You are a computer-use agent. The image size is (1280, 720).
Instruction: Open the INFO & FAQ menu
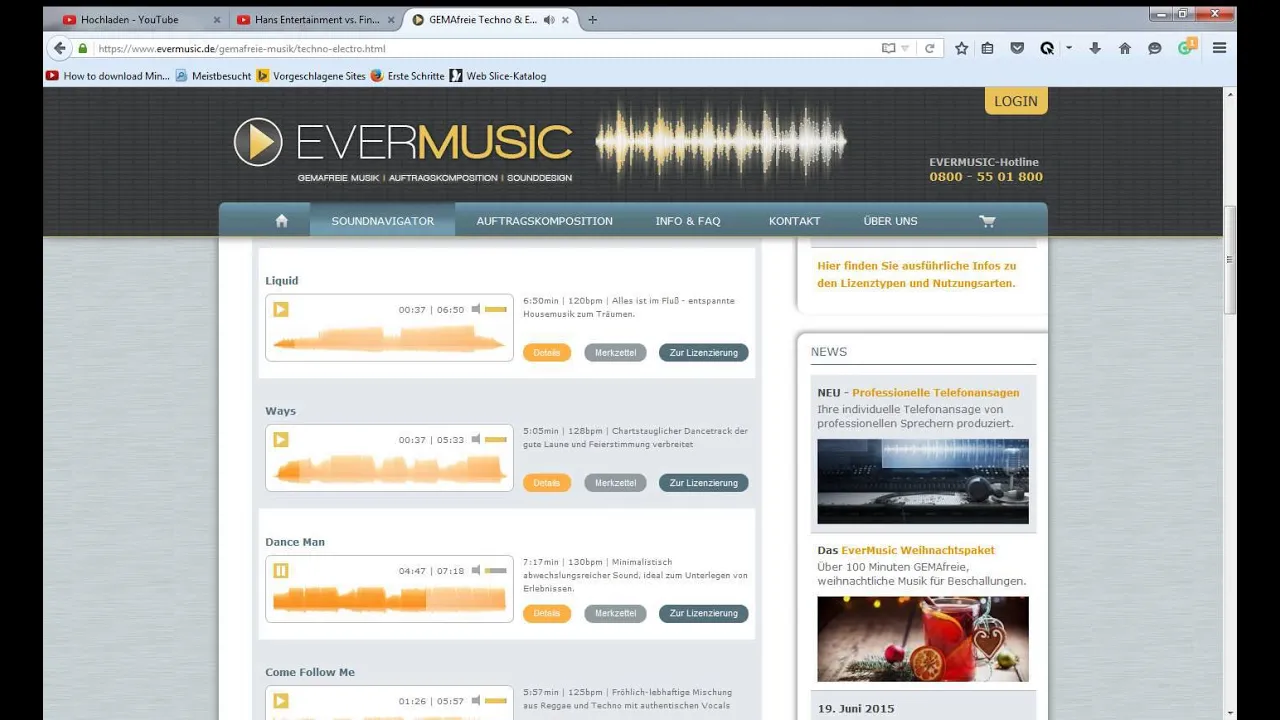(688, 221)
